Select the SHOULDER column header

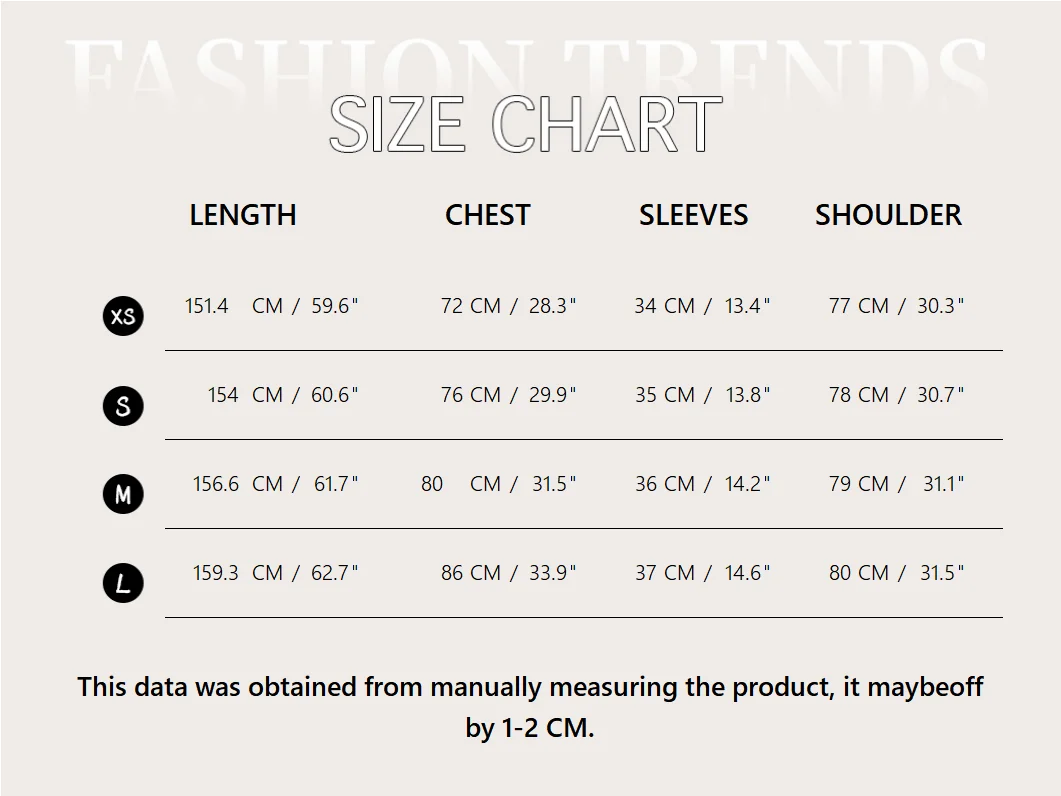pos(888,215)
